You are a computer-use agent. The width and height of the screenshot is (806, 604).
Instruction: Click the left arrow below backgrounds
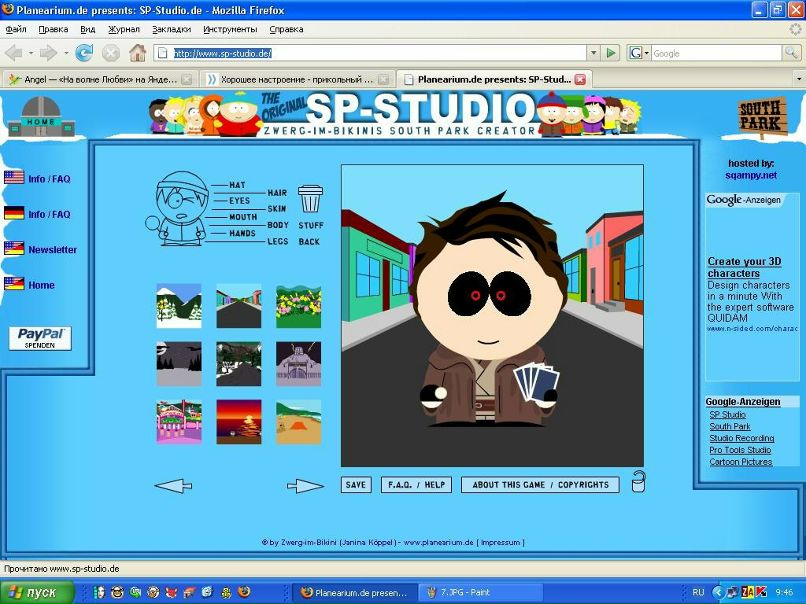coord(173,486)
